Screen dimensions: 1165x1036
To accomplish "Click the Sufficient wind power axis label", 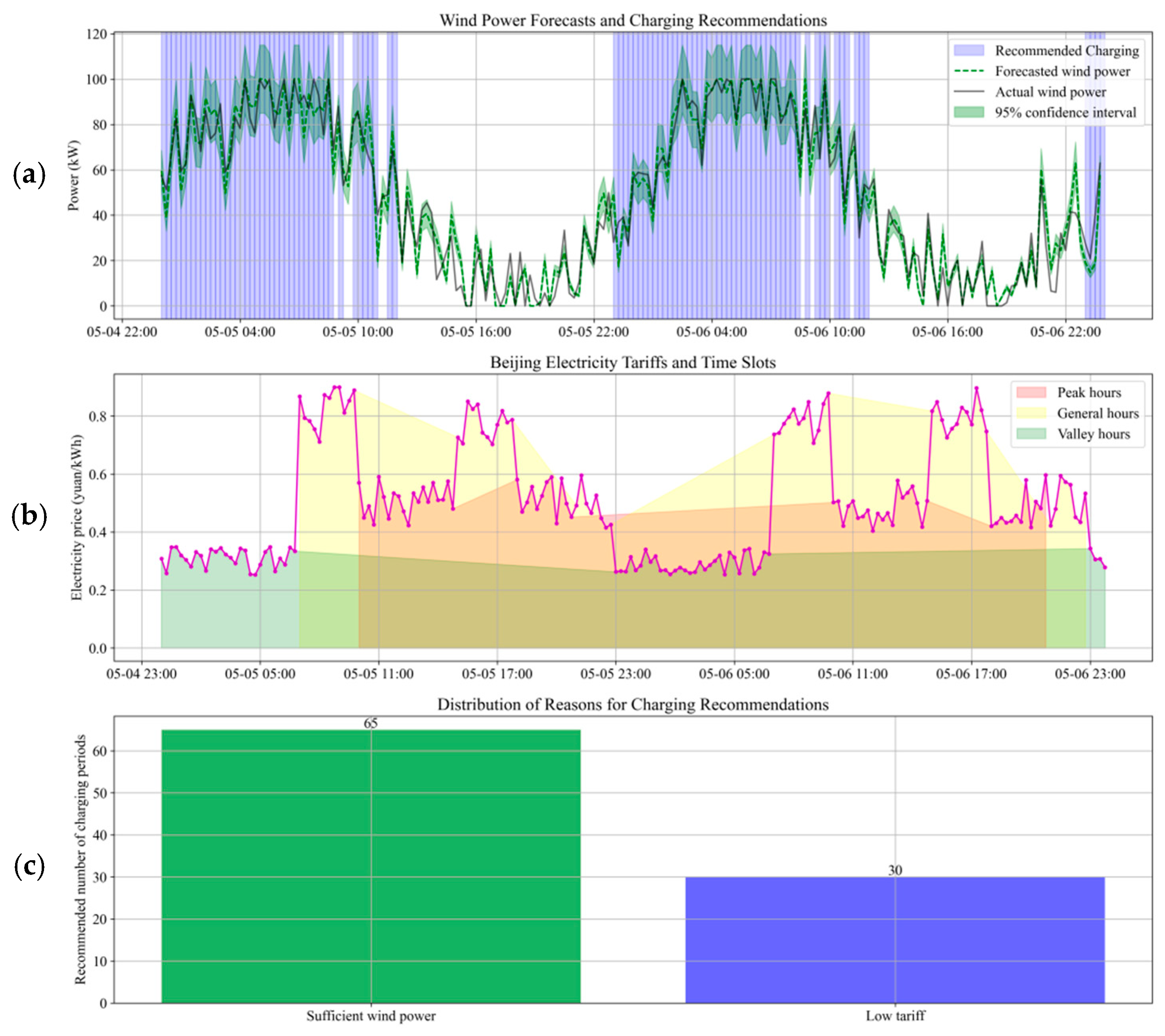I will [370, 1016].
